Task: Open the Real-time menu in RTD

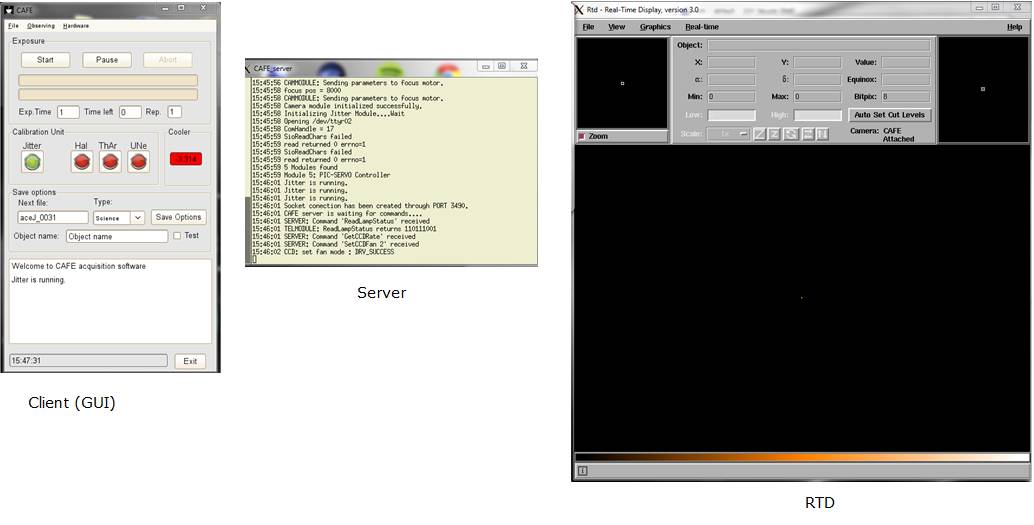Action: click(x=701, y=27)
